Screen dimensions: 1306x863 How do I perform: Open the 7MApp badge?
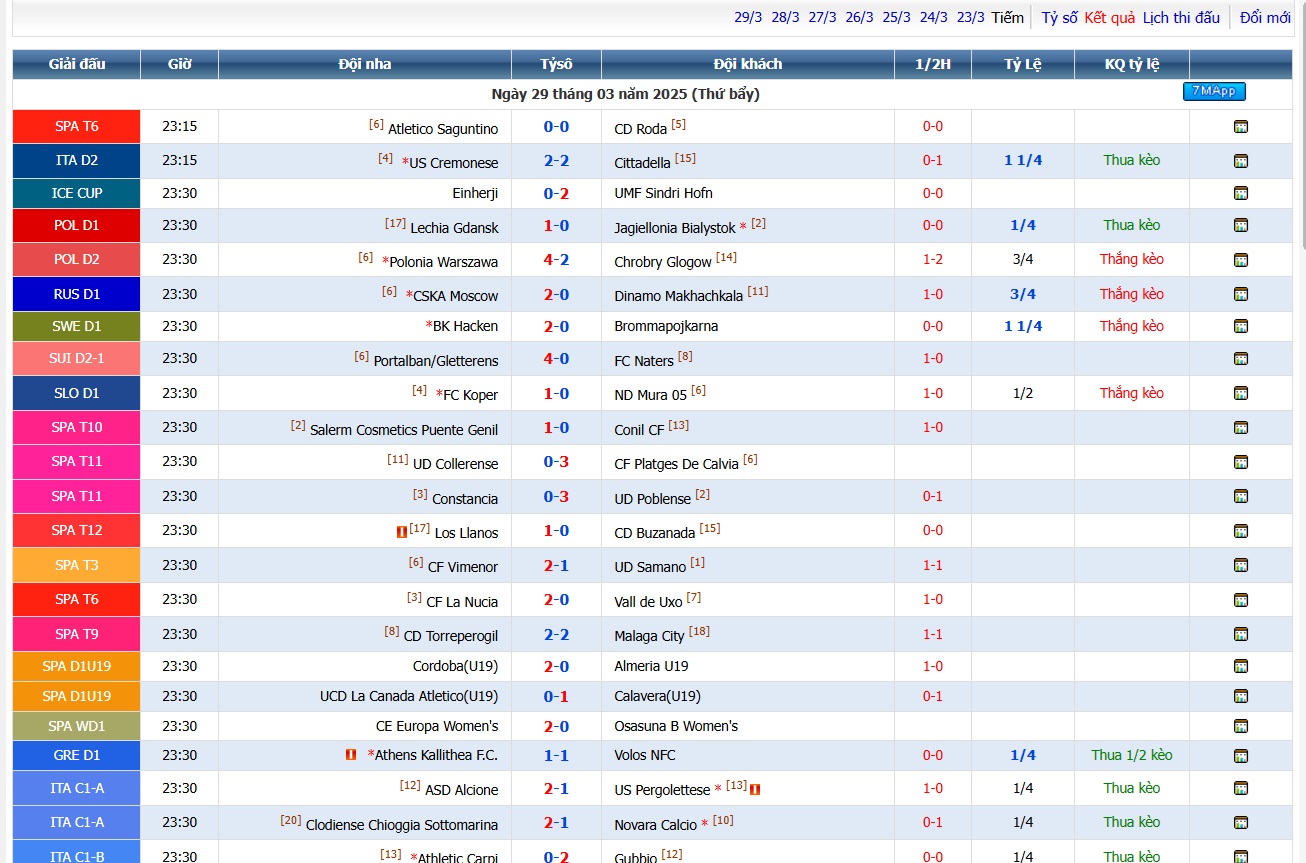(1214, 91)
